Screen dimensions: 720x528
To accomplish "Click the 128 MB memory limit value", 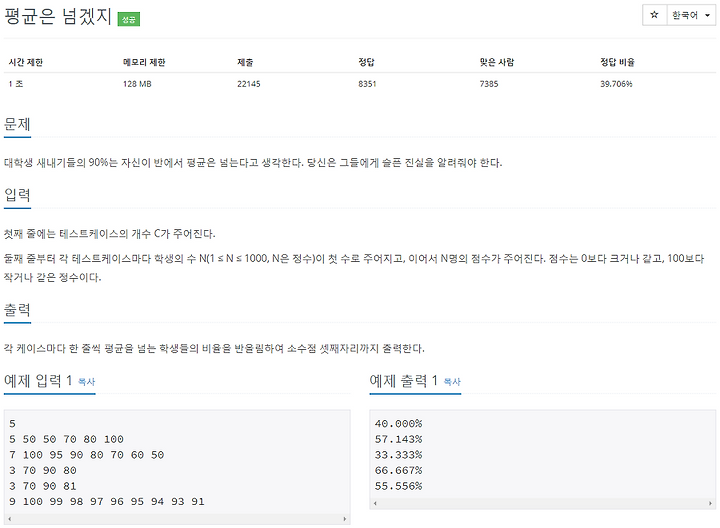I will point(137,84).
